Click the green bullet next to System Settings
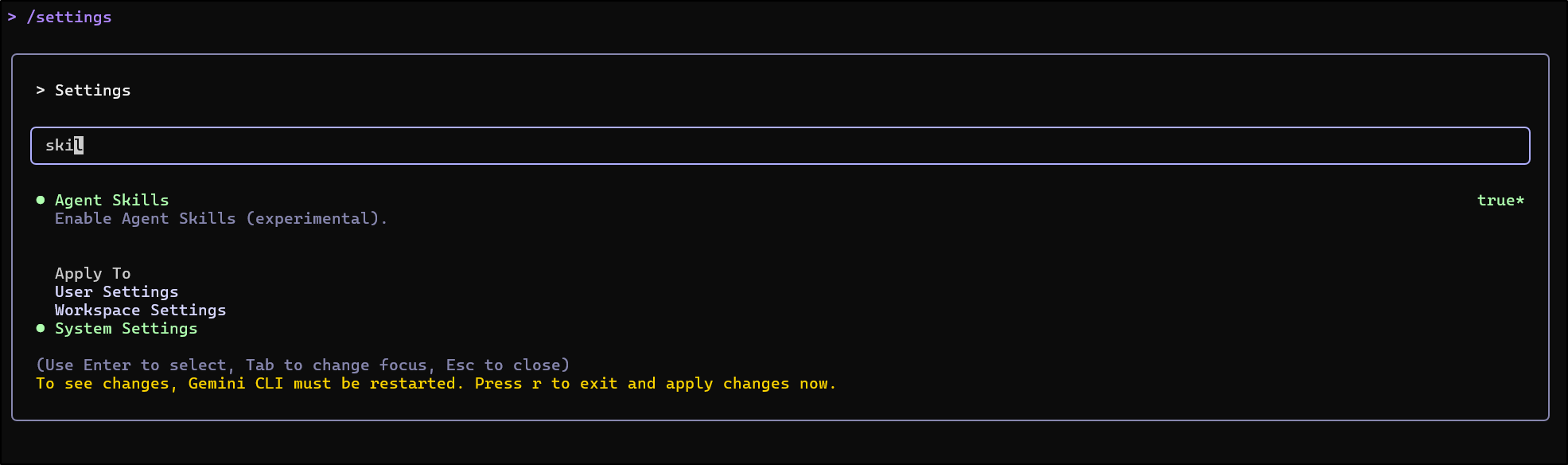The image size is (1568, 465). click(40, 327)
